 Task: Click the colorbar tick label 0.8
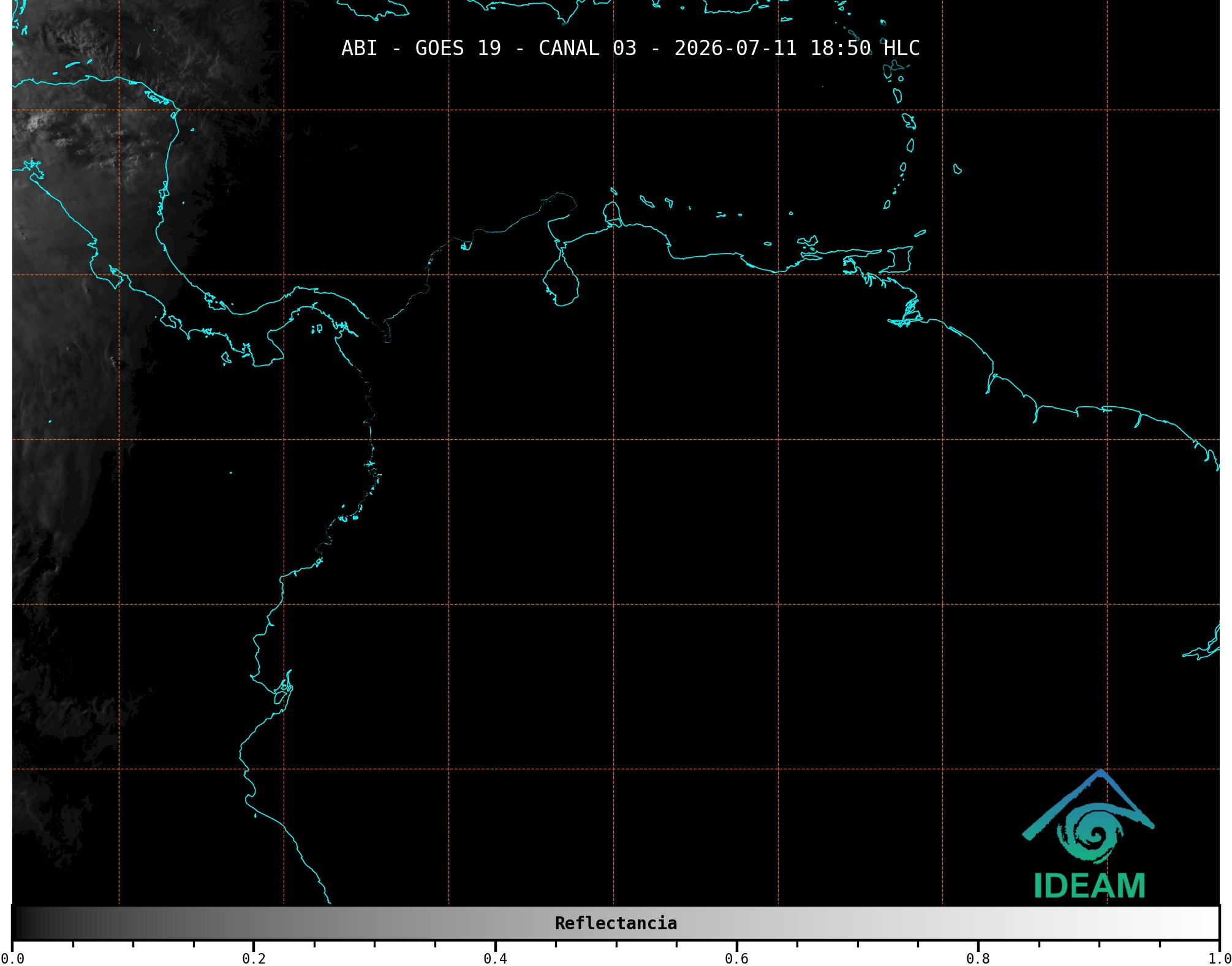[x=978, y=958]
